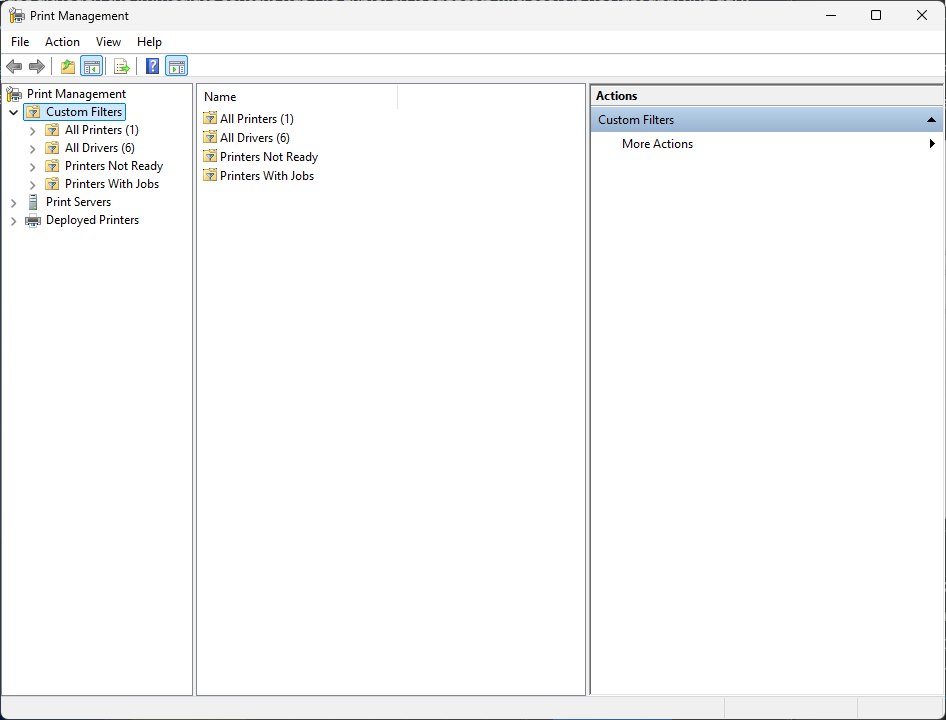Viewport: 946px width, 720px height.
Task: Select Deployed Printers label in tree
Action: click(92, 220)
